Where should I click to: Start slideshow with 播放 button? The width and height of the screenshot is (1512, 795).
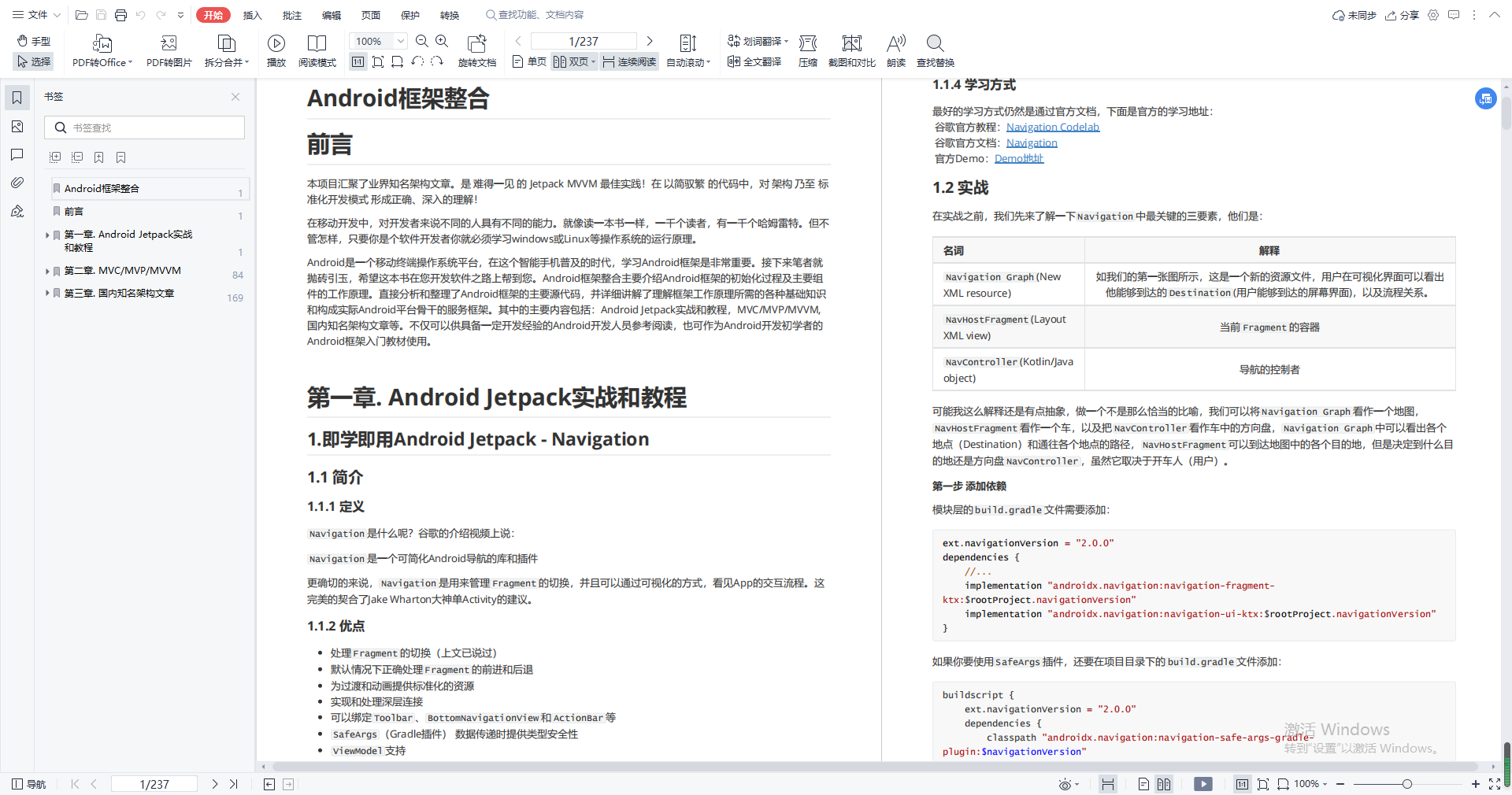pos(276,51)
